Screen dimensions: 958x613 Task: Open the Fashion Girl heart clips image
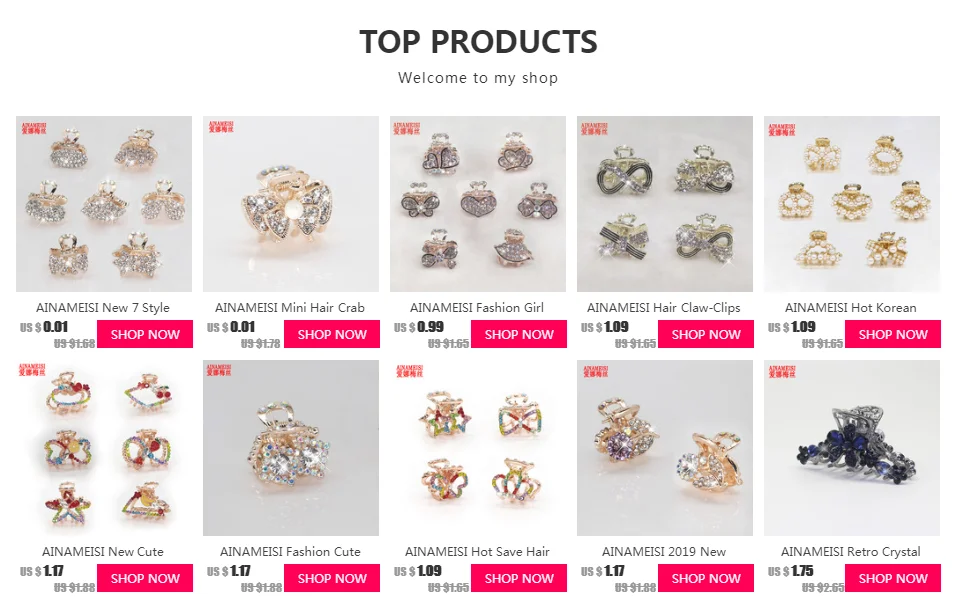pyautogui.click(x=478, y=204)
